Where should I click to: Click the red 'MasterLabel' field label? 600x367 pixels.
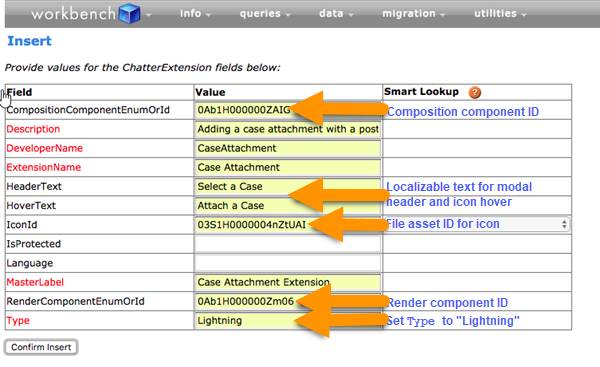(x=35, y=282)
